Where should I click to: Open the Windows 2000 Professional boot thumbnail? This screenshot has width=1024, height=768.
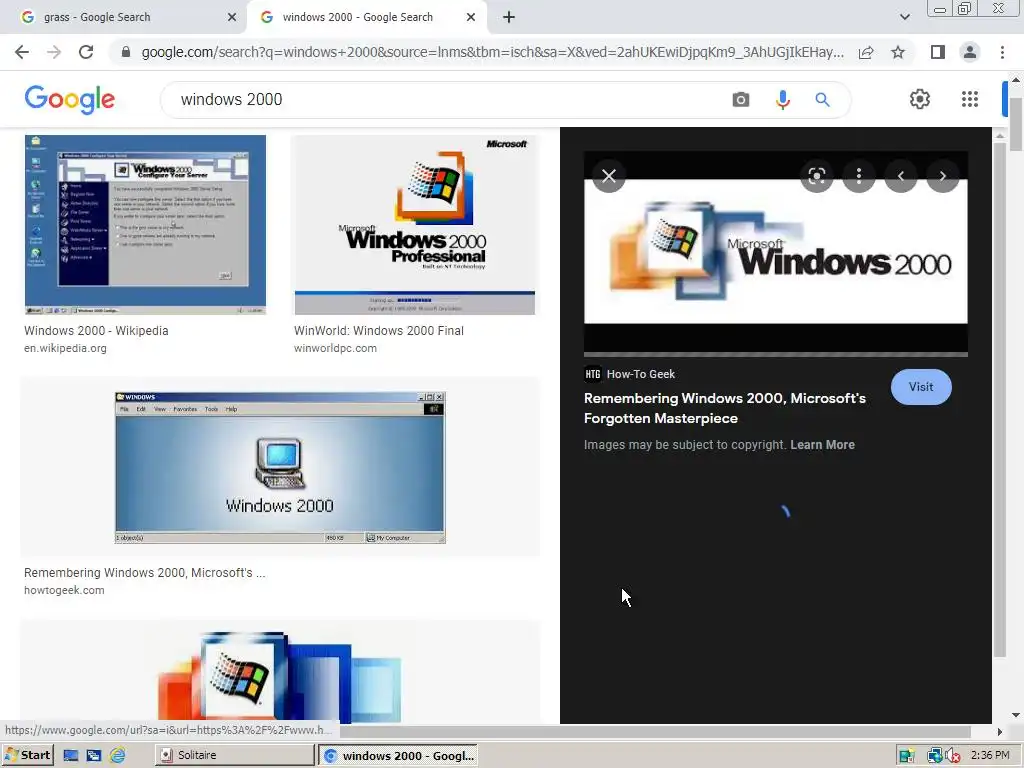pyautogui.click(x=414, y=225)
